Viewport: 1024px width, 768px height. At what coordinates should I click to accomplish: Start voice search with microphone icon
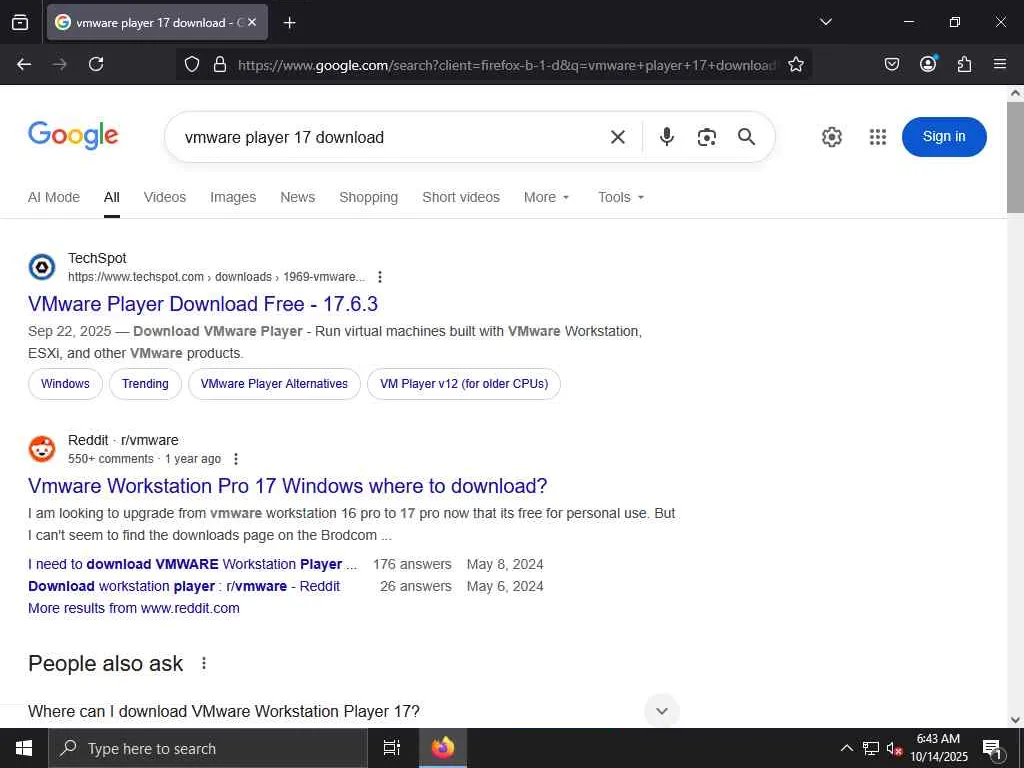666,137
